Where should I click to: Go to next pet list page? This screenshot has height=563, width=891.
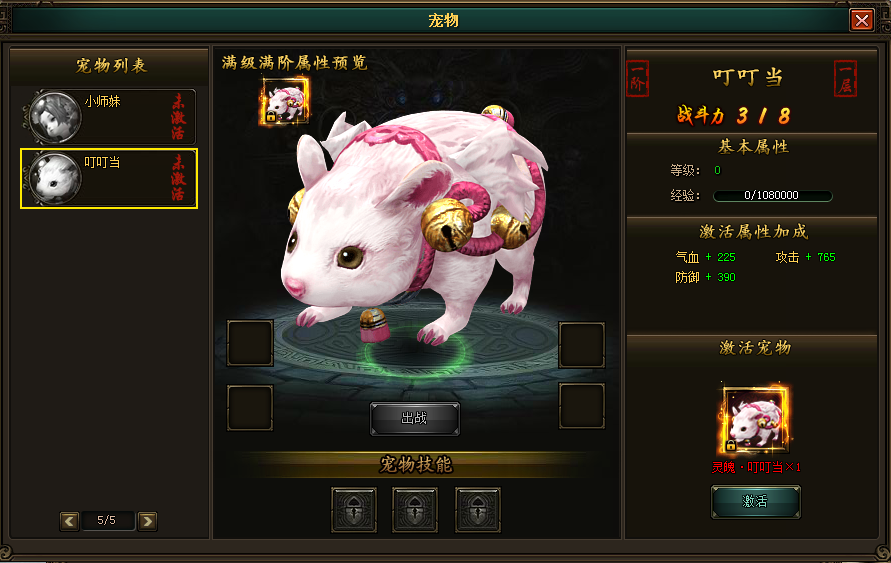pos(147,520)
